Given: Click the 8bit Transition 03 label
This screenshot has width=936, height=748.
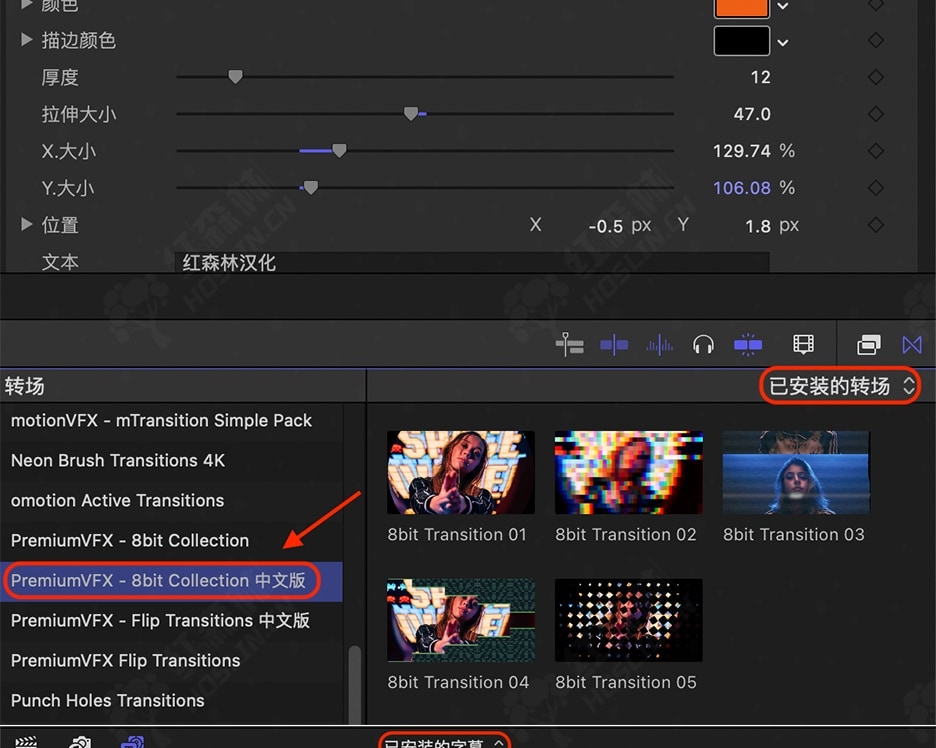Looking at the screenshot, I should 794,534.
